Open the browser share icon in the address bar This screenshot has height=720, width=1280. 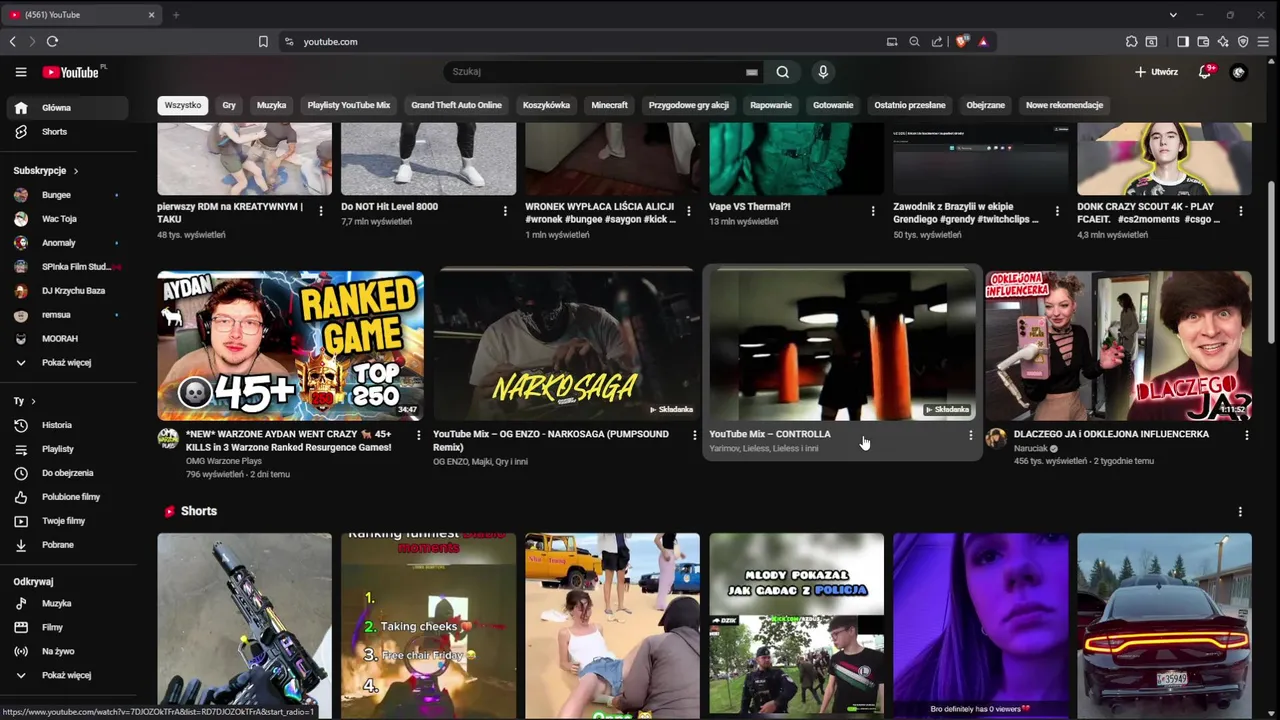[937, 42]
